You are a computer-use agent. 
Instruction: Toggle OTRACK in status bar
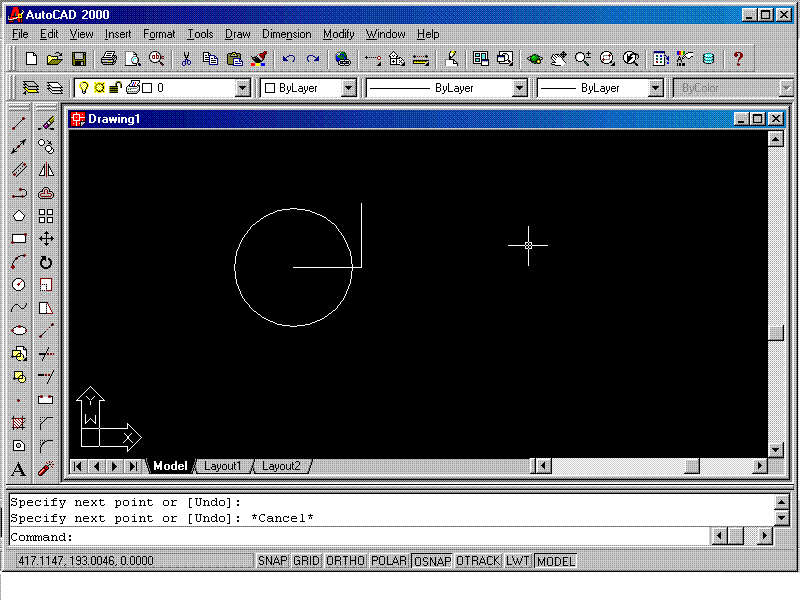coord(478,561)
